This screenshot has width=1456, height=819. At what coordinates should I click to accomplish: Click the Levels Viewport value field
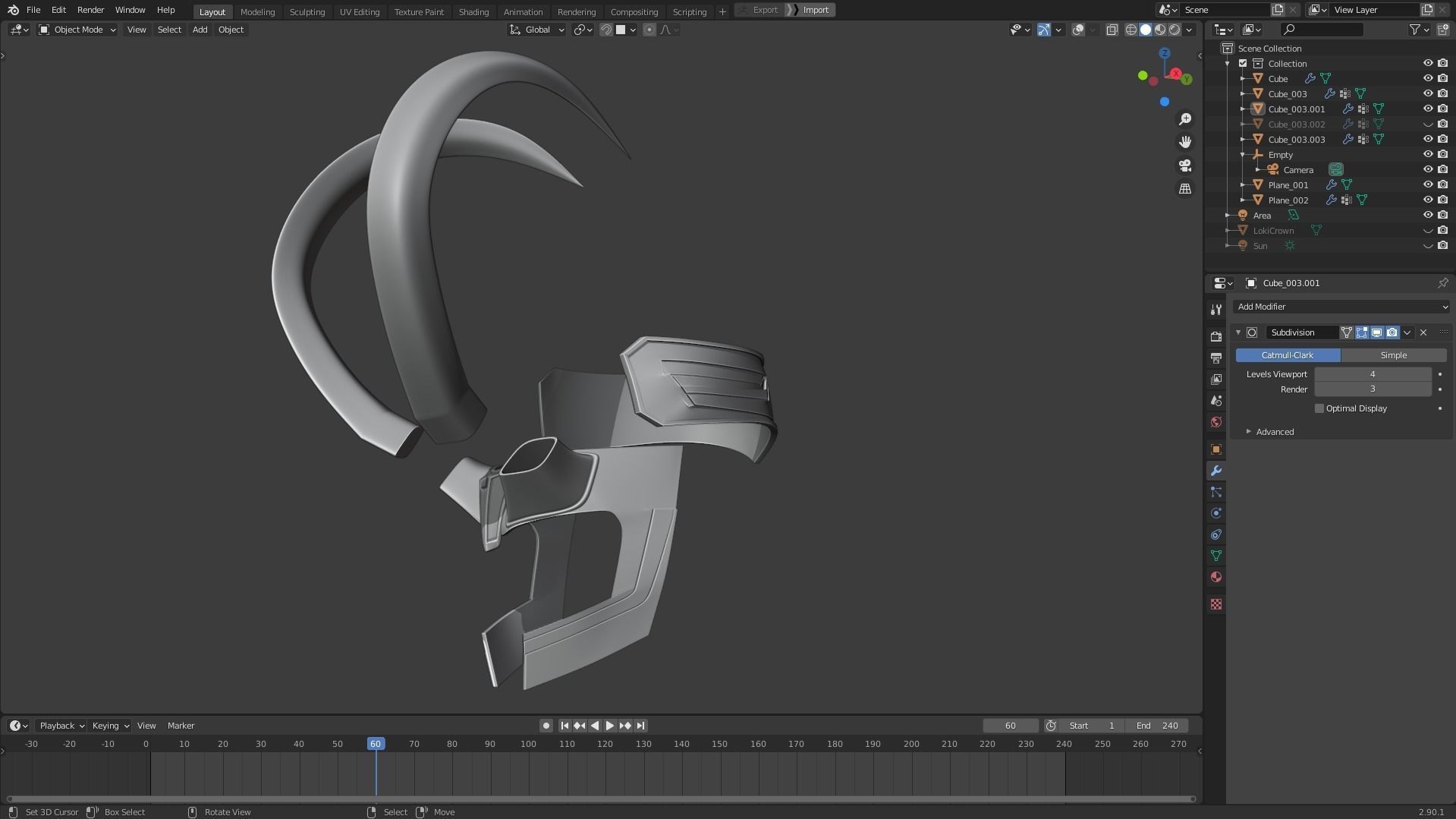(1373, 374)
